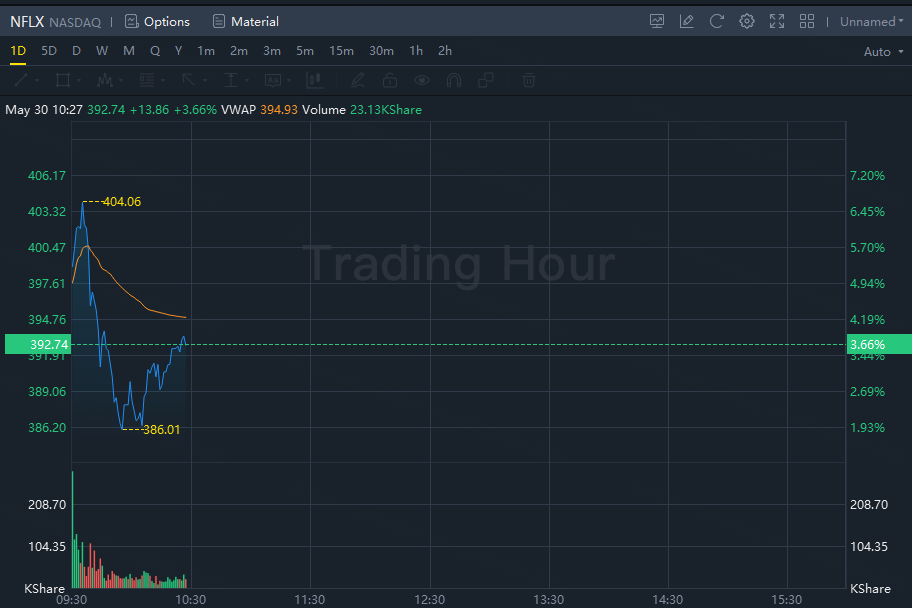Screen dimensions: 912x608
Task: Expand the wave pattern tool dropdown arrow
Action: coord(121,81)
